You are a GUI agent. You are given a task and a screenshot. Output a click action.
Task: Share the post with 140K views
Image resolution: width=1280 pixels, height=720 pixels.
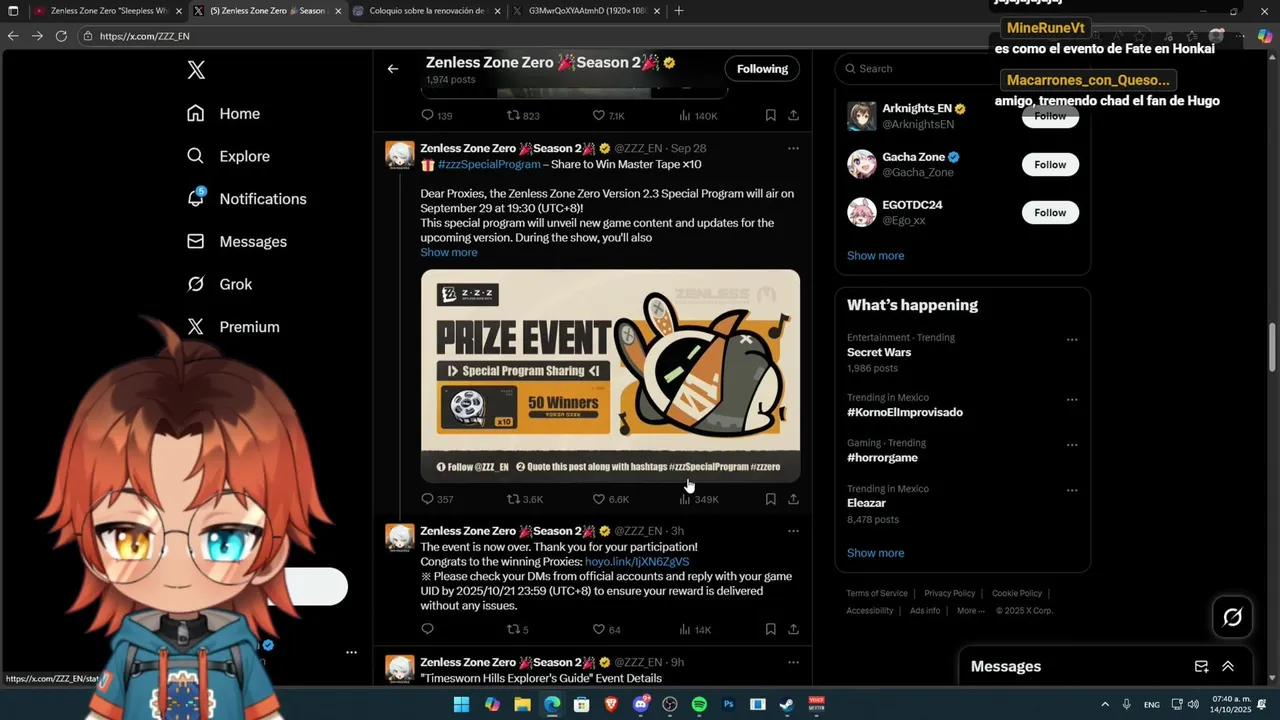pos(793,116)
